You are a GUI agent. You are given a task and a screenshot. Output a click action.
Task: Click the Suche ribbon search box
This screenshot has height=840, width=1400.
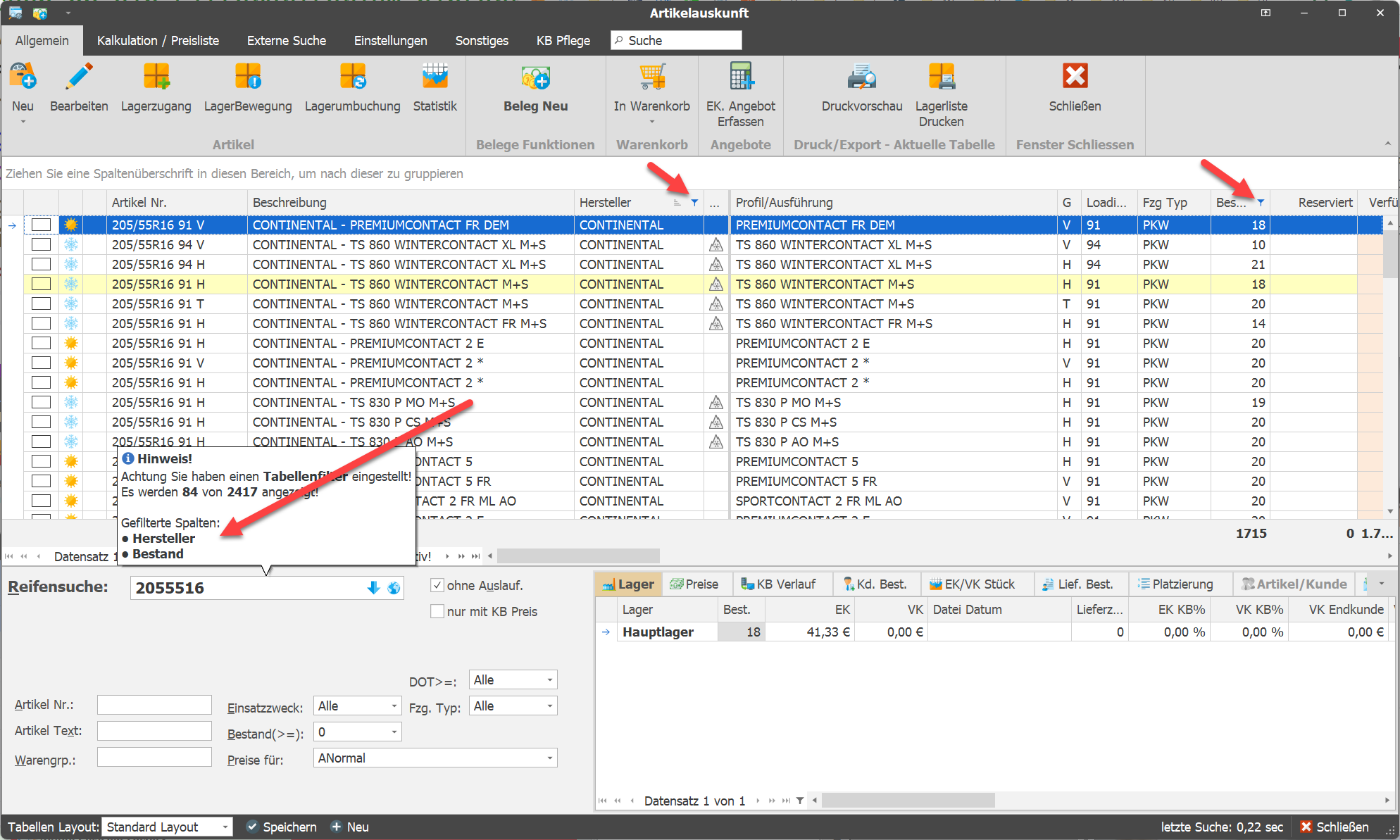click(676, 41)
